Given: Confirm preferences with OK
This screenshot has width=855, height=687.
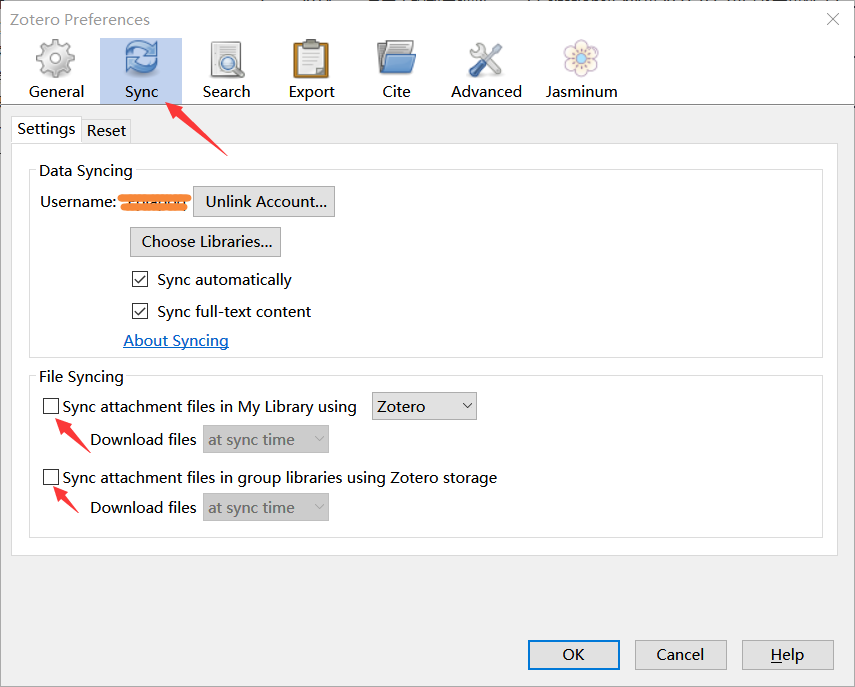Looking at the screenshot, I should pos(574,655).
